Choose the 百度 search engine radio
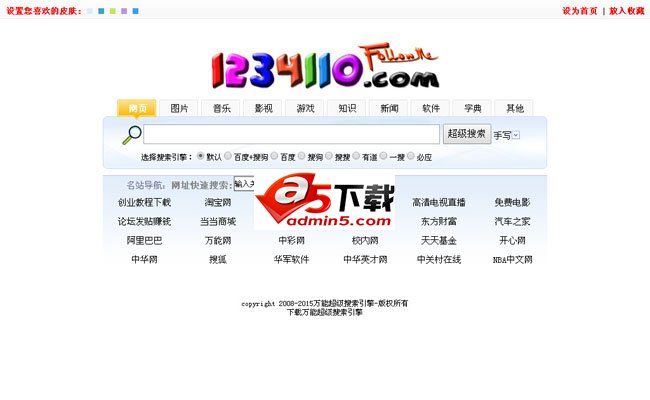Image resolution: width=650 pixels, height=400 pixels. tap(274, 156)
